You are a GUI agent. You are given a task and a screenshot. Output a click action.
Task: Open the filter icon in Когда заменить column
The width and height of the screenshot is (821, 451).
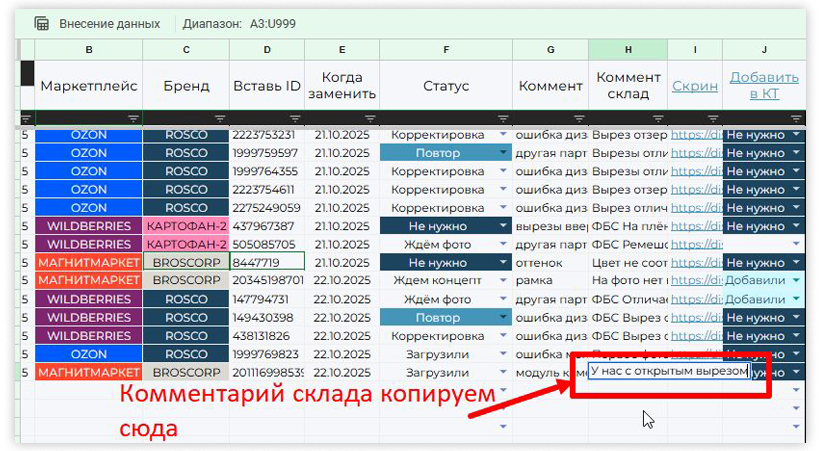coord(371,118)
